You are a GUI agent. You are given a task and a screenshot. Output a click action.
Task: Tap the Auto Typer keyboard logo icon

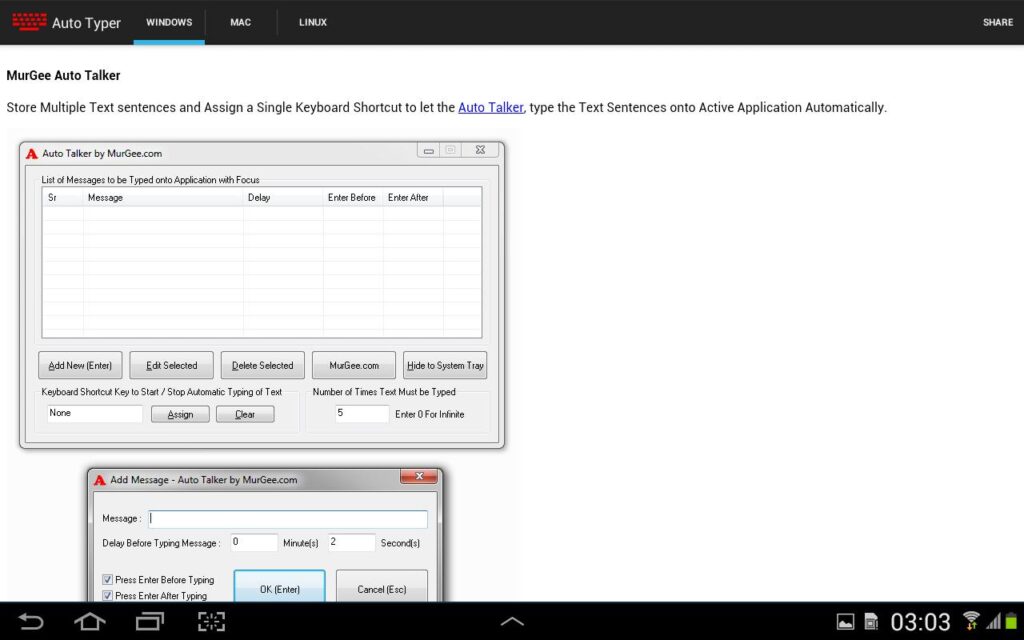29,22
